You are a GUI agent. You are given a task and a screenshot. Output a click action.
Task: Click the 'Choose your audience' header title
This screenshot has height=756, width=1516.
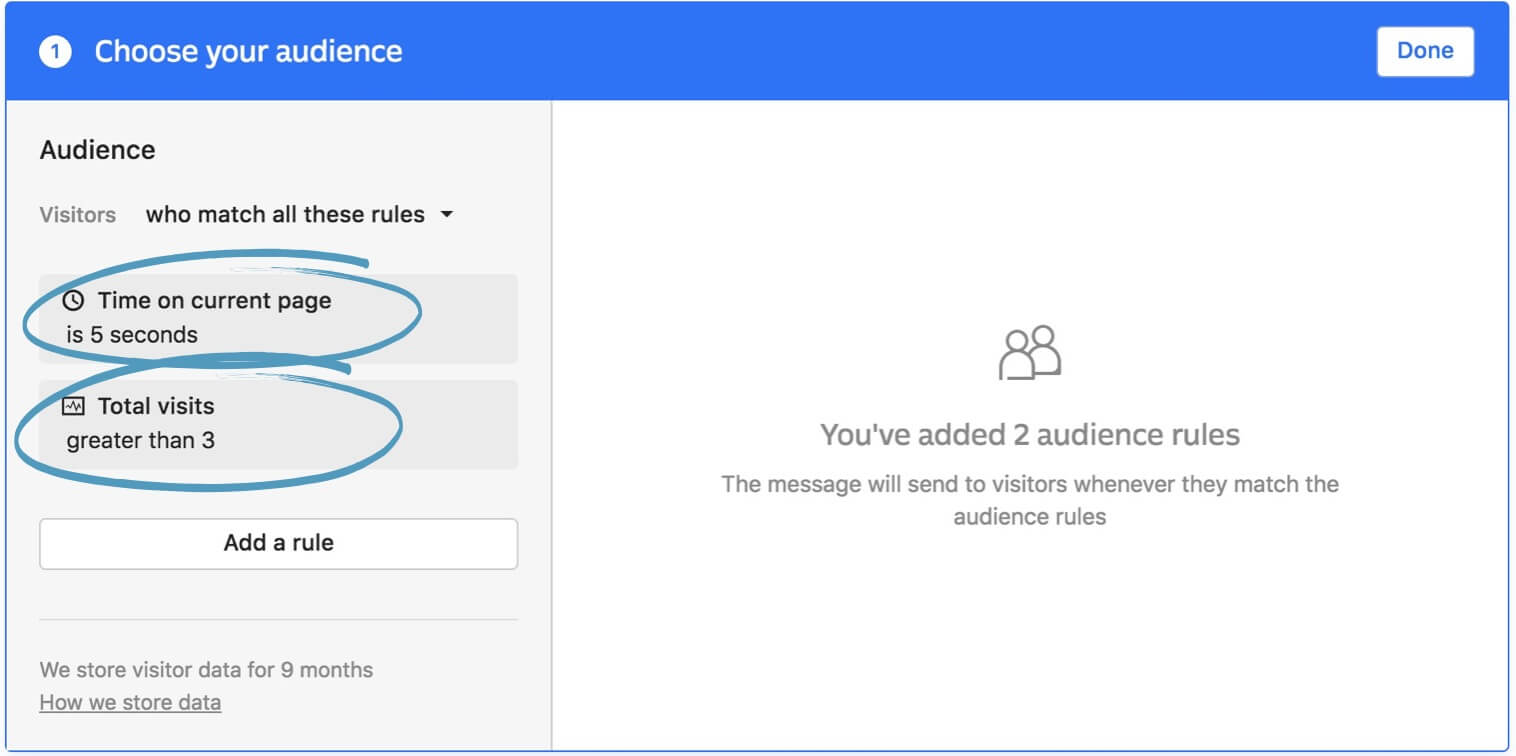(248, 52)
